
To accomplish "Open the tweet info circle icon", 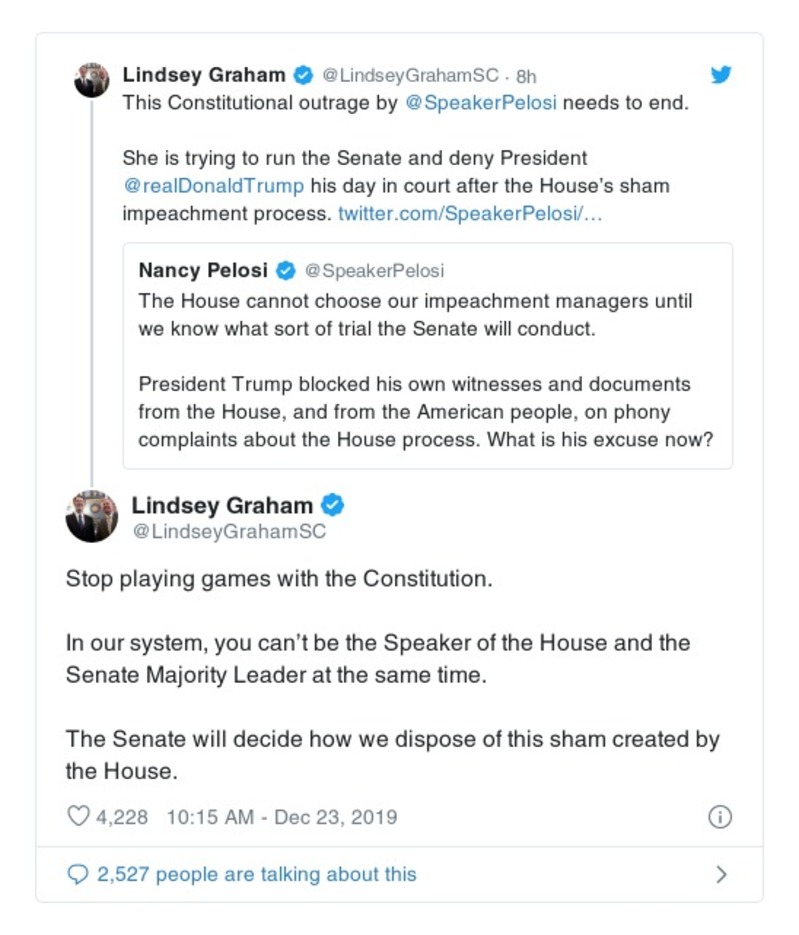I will point(719,817).
